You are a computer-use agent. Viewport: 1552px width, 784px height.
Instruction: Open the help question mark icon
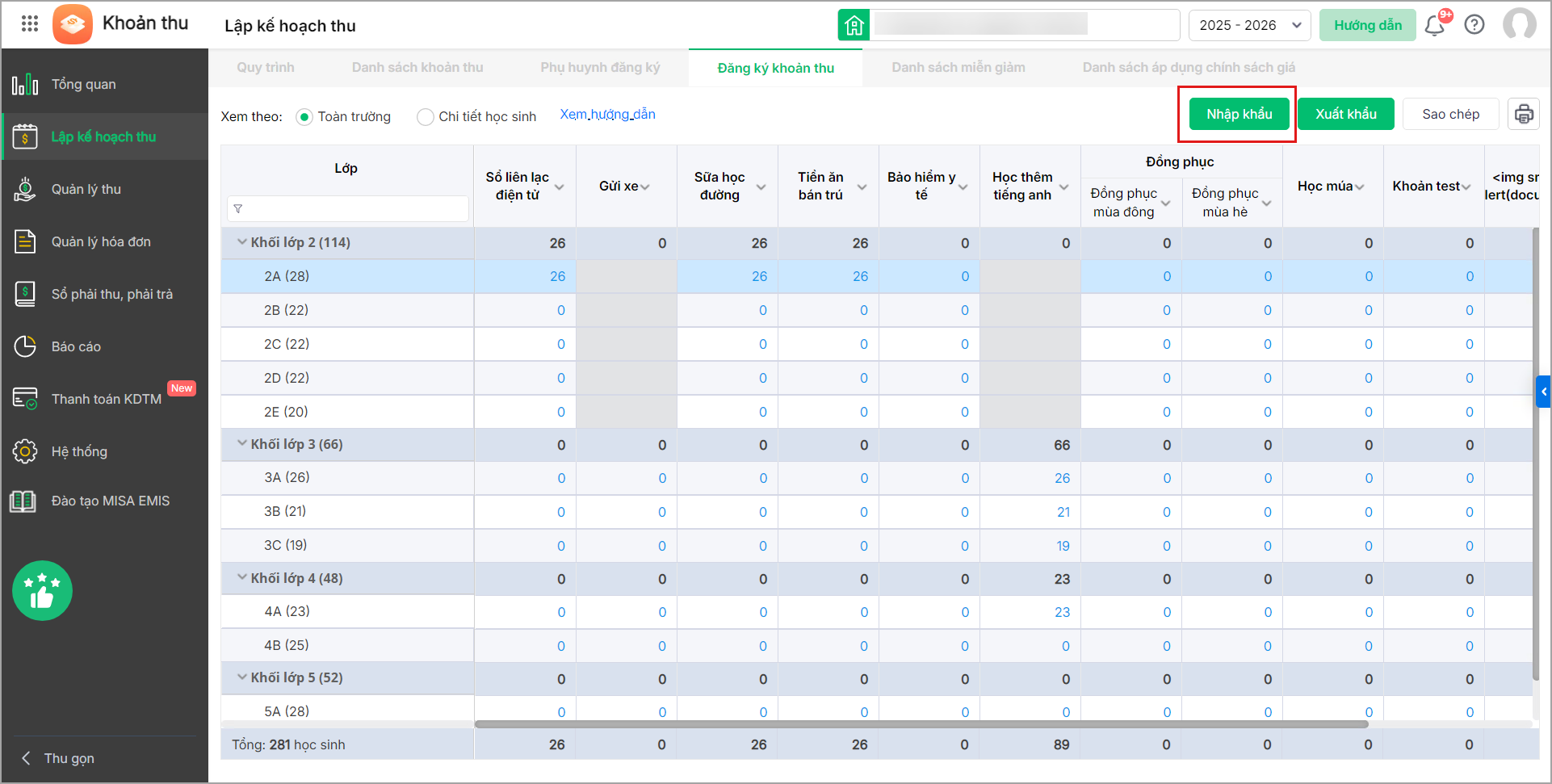[x=1474, y=25]
